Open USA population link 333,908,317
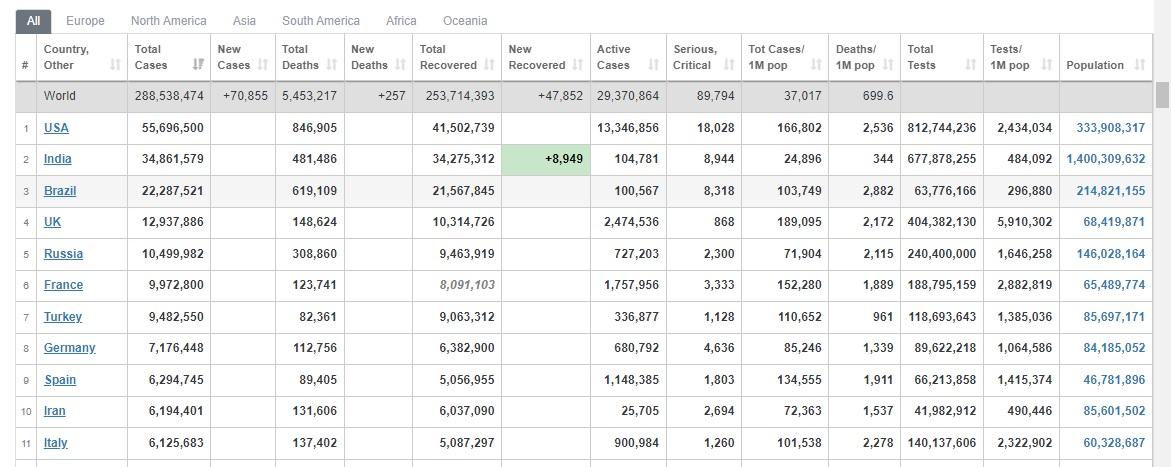 [x=1111, y=128]
